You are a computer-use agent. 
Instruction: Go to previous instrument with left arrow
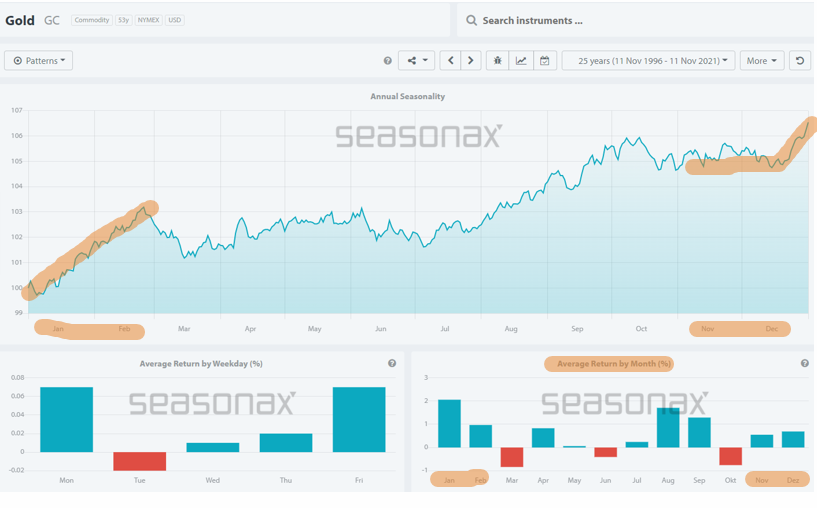[451, 61]
